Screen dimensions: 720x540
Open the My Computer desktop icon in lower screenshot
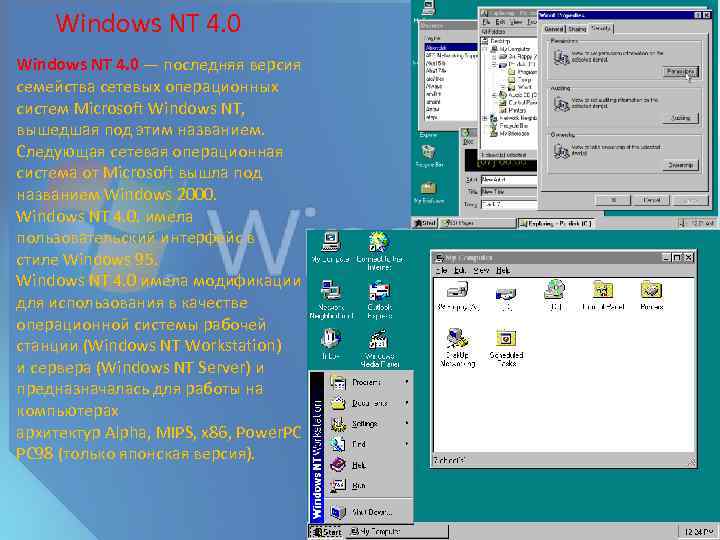(331, 247)
